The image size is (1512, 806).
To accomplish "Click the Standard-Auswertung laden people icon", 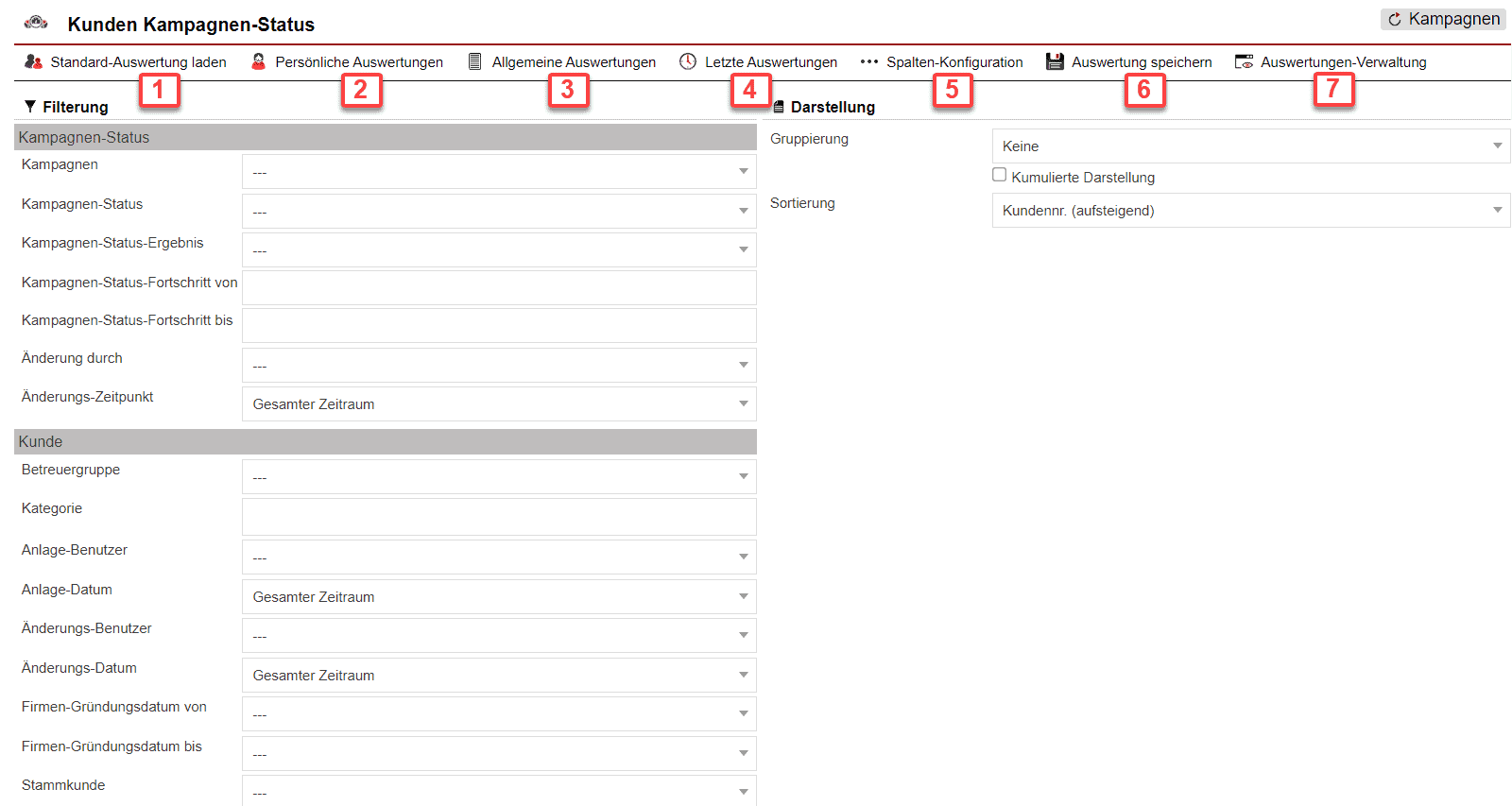I will pos(33,61).
